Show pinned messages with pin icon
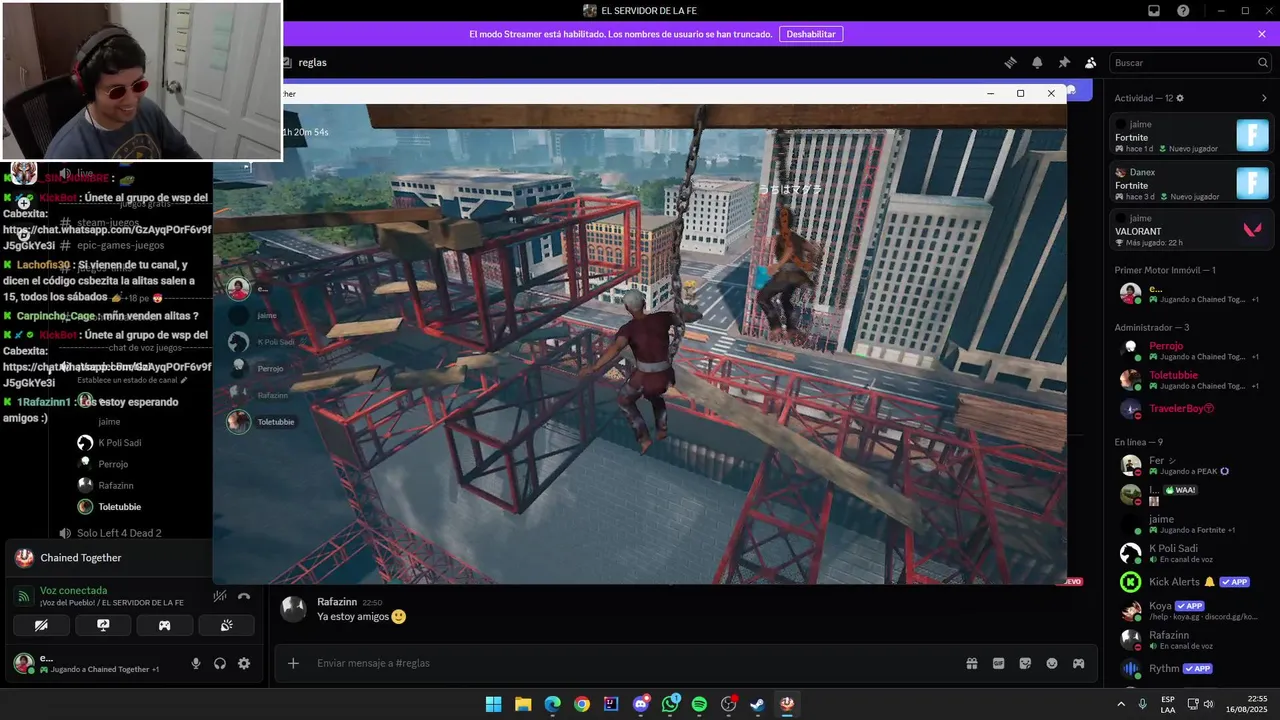Viewport: 1280px width, 720px height. pyautogui.click(x=1064, y=62)
